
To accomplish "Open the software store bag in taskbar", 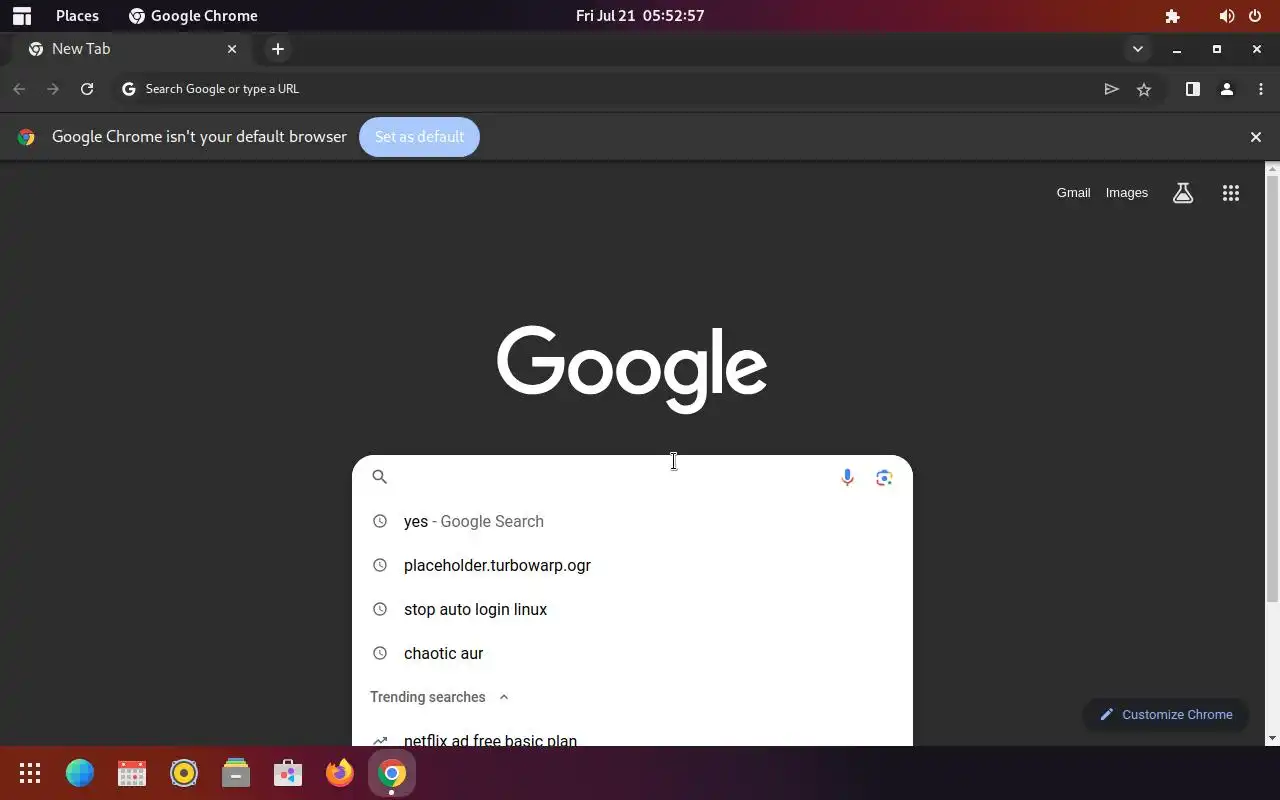I will coord(288,773).
